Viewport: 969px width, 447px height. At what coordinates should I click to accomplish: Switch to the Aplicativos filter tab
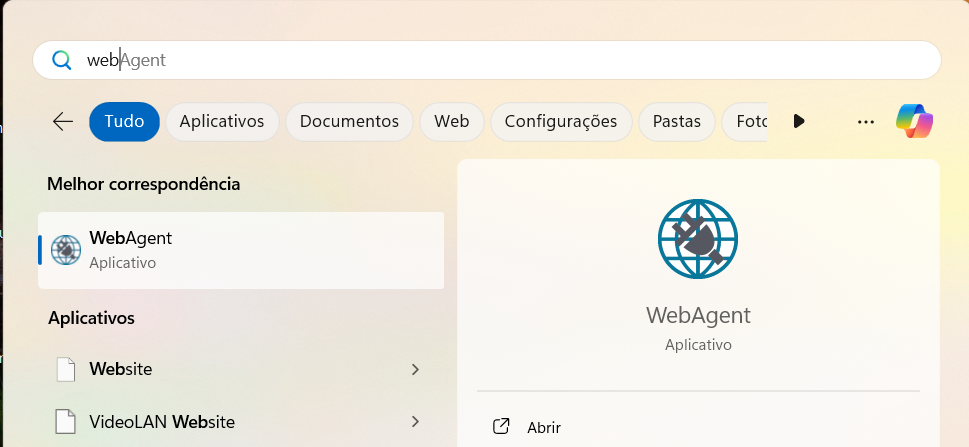tap(222, 122)
